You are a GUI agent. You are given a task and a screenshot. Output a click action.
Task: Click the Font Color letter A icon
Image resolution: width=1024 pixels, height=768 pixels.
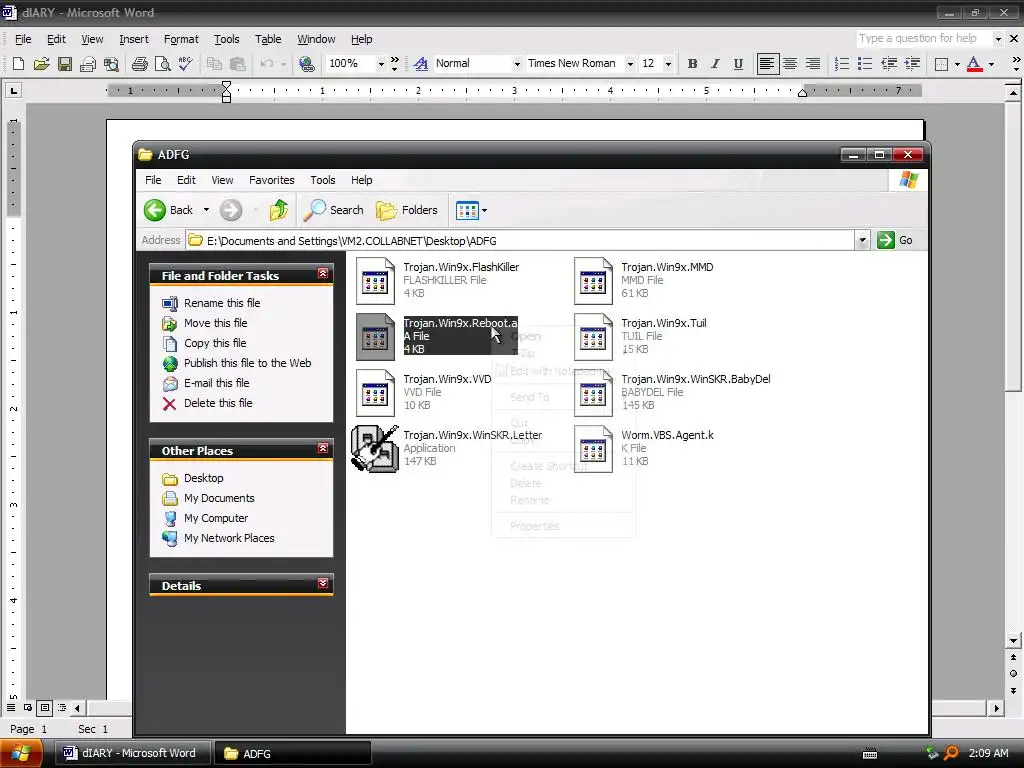pyautogui.click(x=974, y=63)
